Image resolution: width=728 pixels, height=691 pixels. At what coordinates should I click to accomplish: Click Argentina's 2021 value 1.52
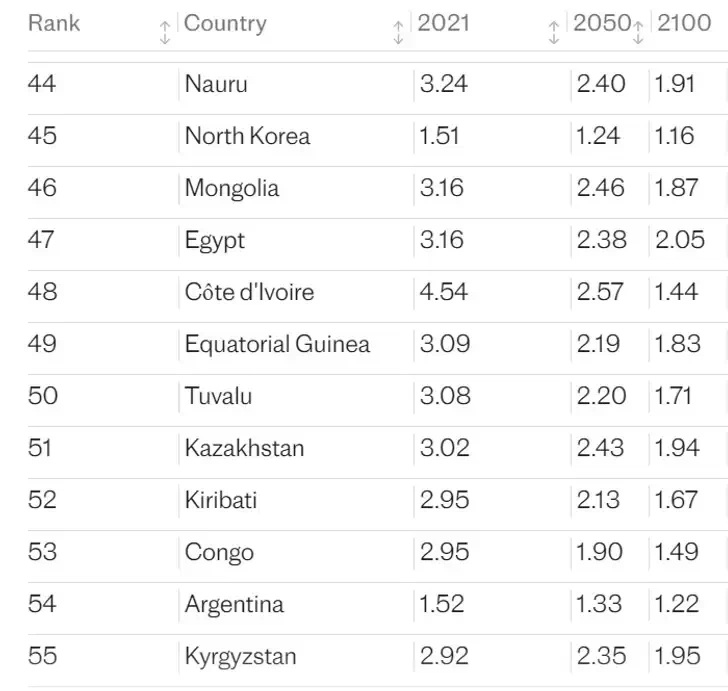(x=441, y=604)
